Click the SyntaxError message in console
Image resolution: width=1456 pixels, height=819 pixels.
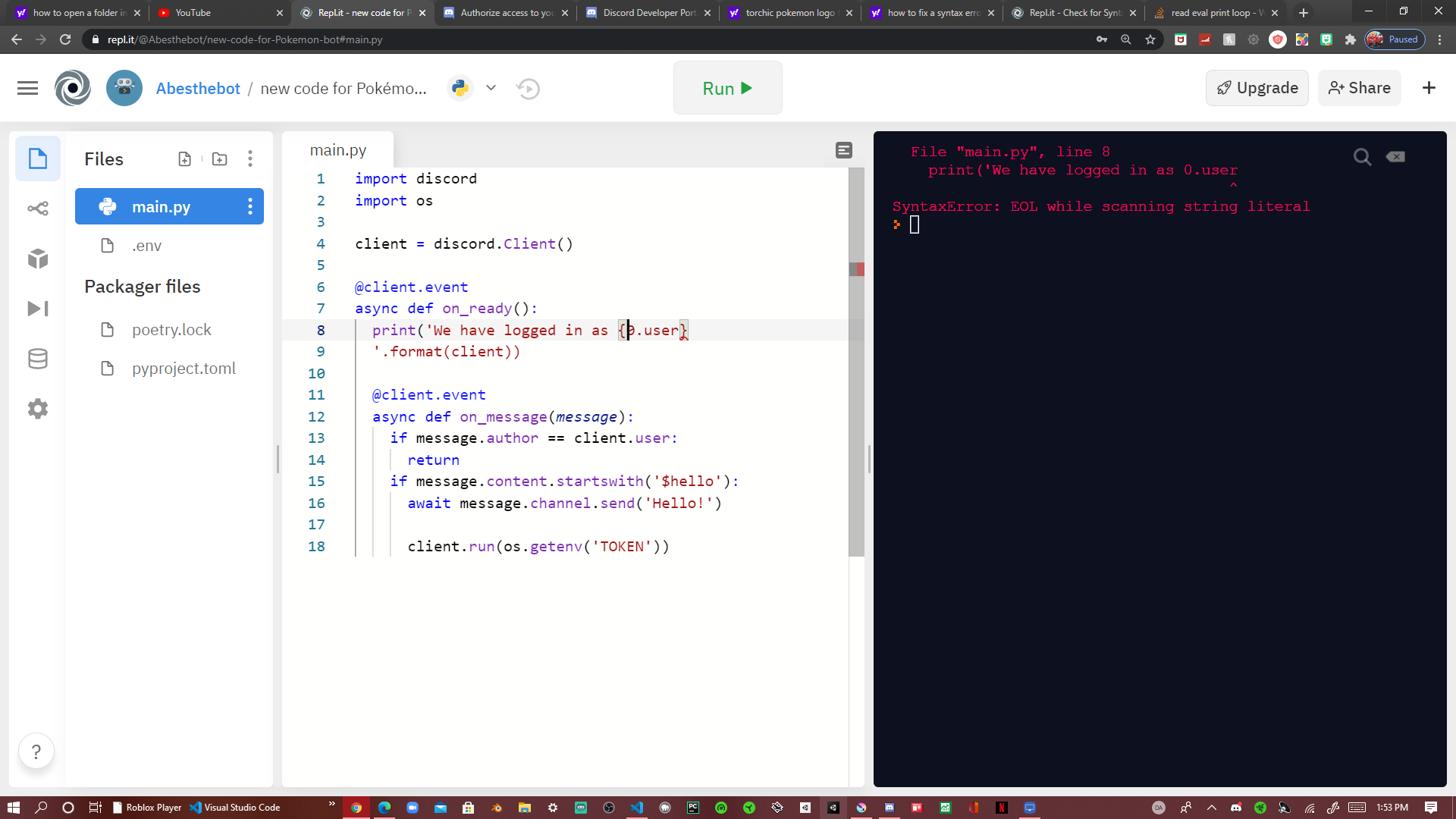coord(1100,206)
